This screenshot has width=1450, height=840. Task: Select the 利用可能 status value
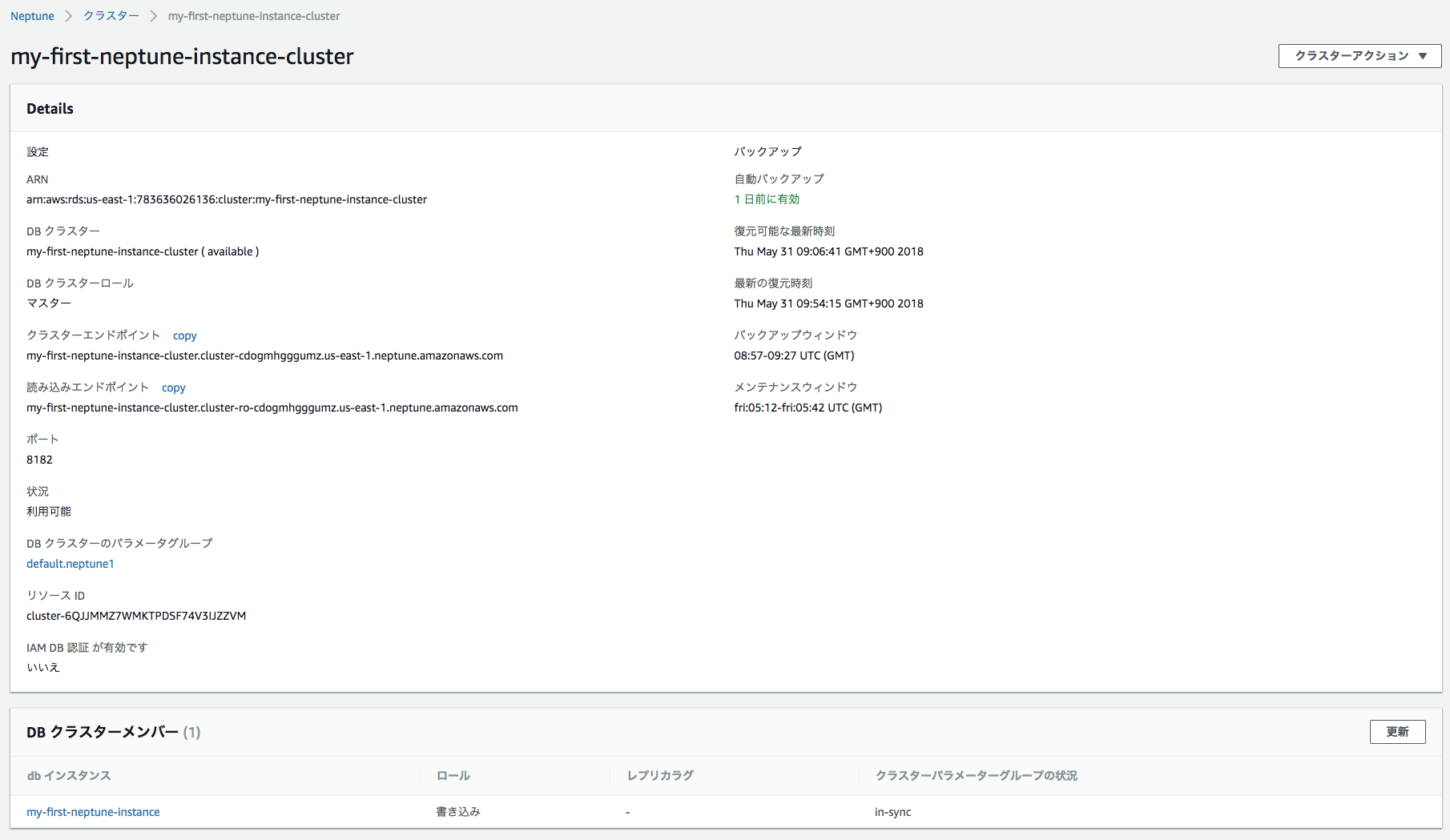[x=49, y=512]
